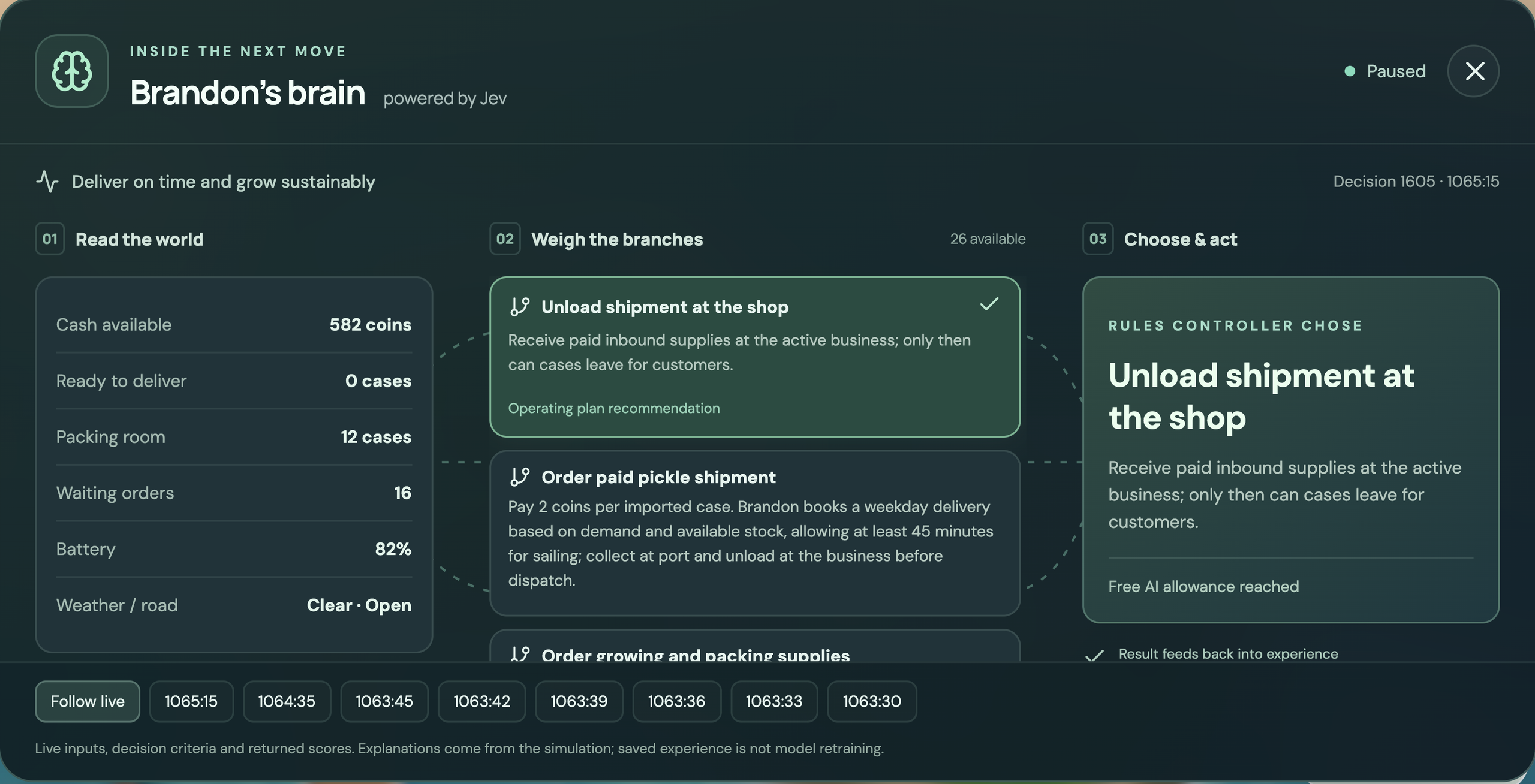Click the 03 step badge

(x=1098, y=239)
